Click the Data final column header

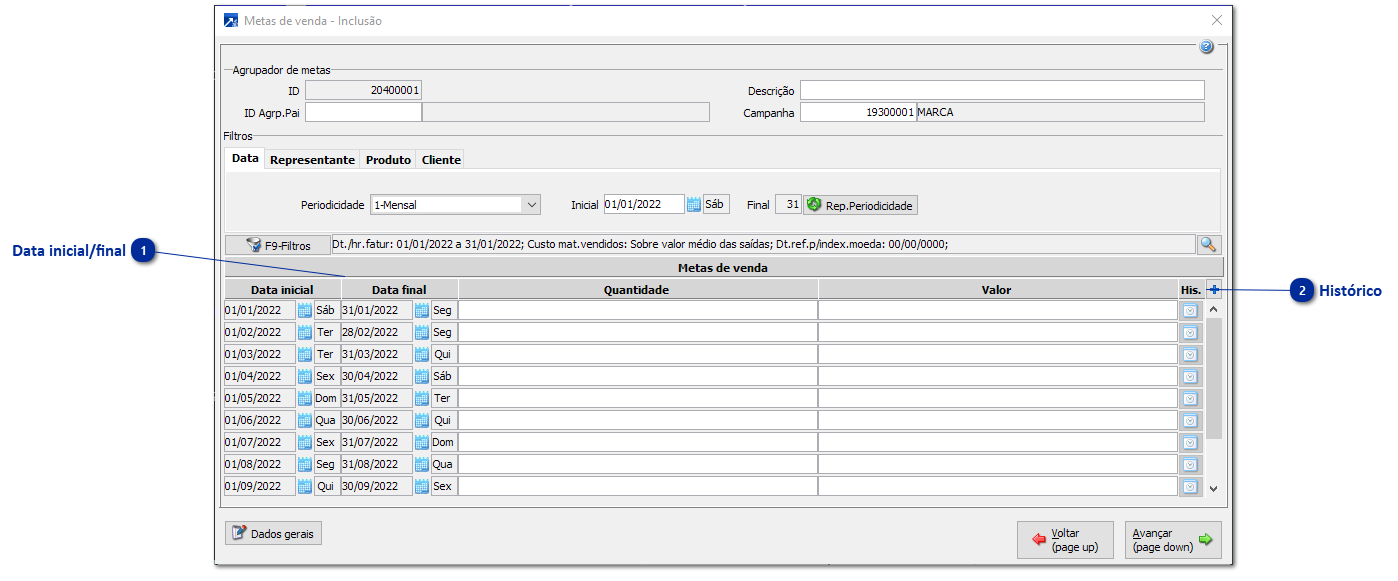tap(400, 290)
